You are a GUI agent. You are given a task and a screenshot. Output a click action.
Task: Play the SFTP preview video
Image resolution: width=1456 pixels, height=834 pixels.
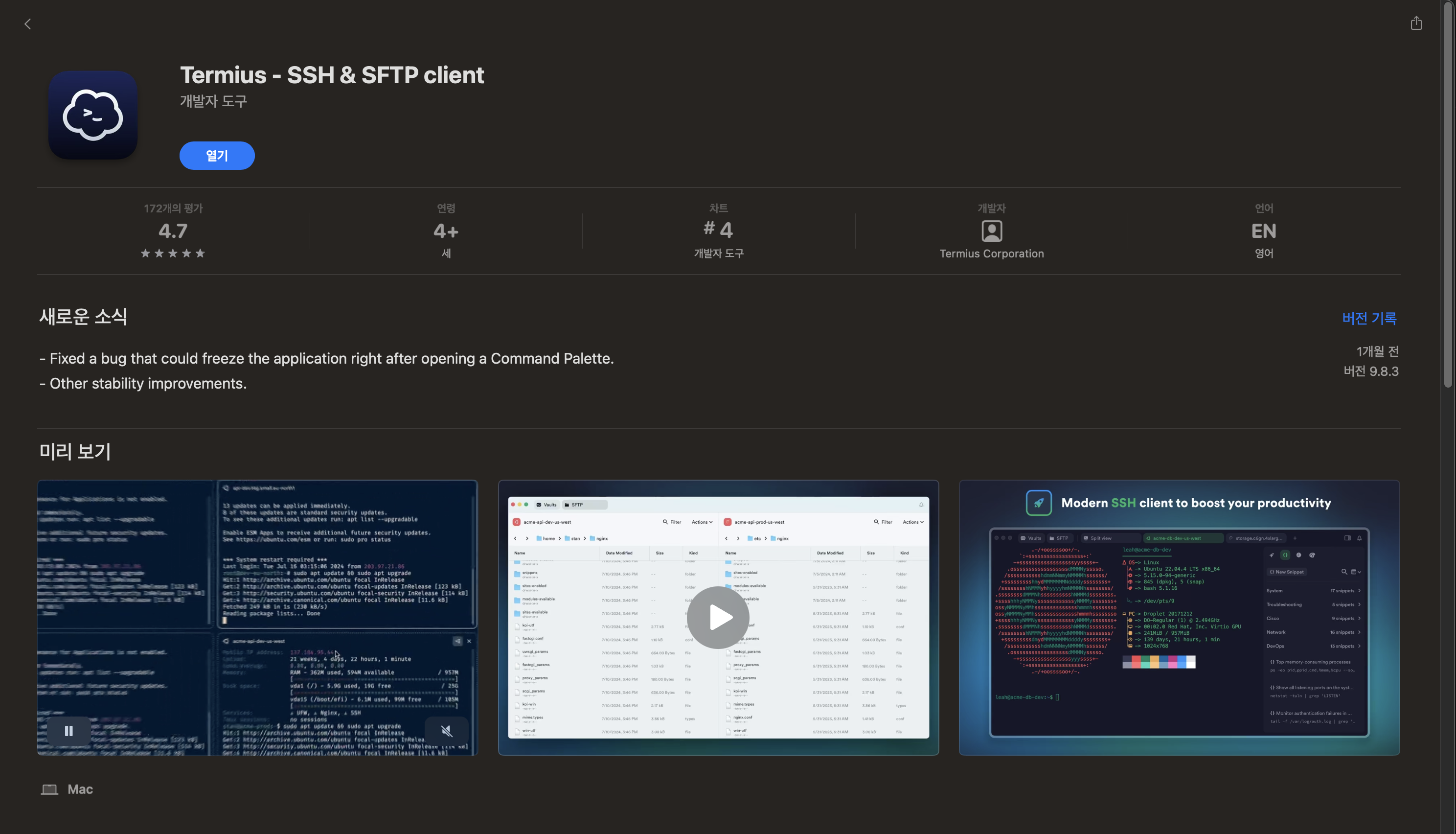[718, 618]
